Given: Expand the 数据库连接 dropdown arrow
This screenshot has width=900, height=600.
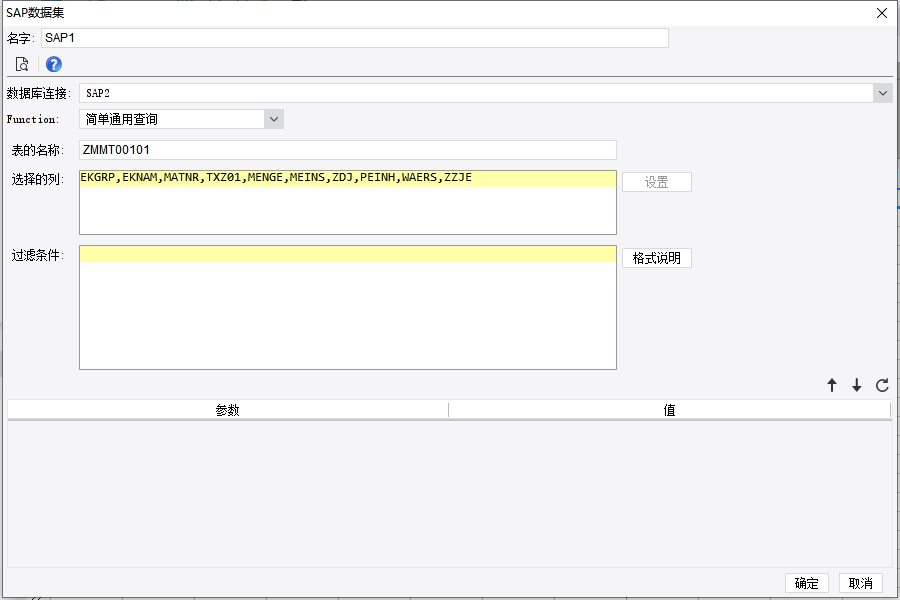Looking at the screenshot, I should tap(883, 93).
